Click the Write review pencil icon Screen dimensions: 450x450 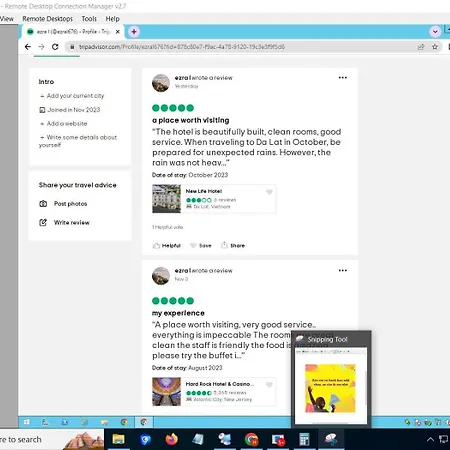43,222
